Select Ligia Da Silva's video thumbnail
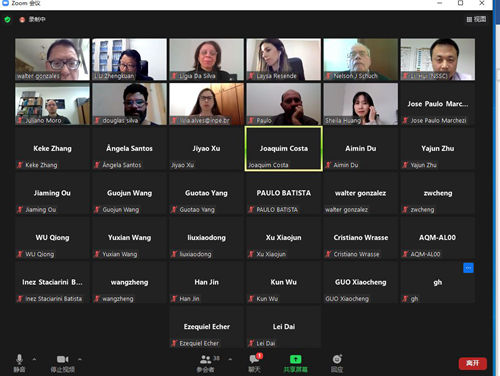The image size is (500, 376). coord(207,59)
